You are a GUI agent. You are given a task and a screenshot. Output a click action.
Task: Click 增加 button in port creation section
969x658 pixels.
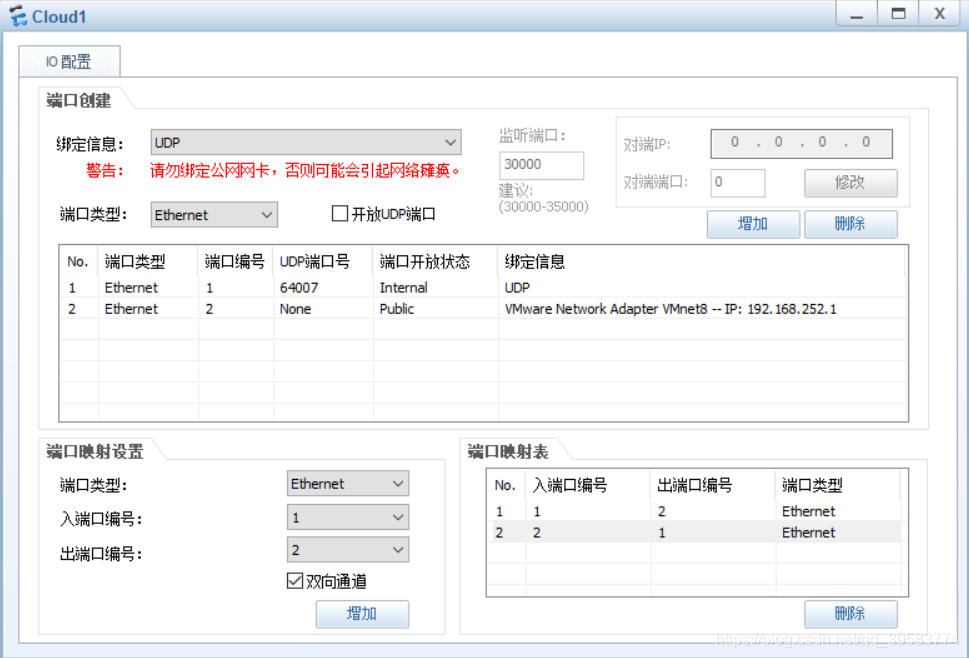point(753,224)
